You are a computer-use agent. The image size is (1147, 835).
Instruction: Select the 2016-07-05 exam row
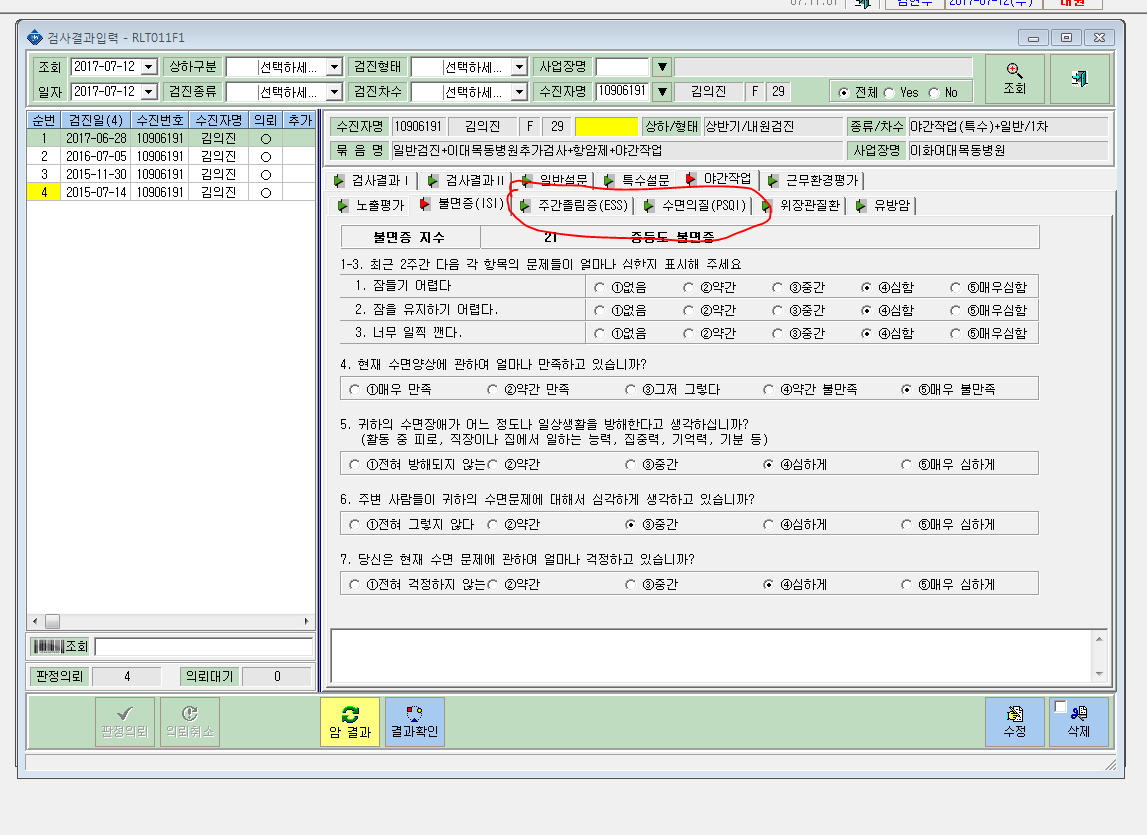coord(171,156)
